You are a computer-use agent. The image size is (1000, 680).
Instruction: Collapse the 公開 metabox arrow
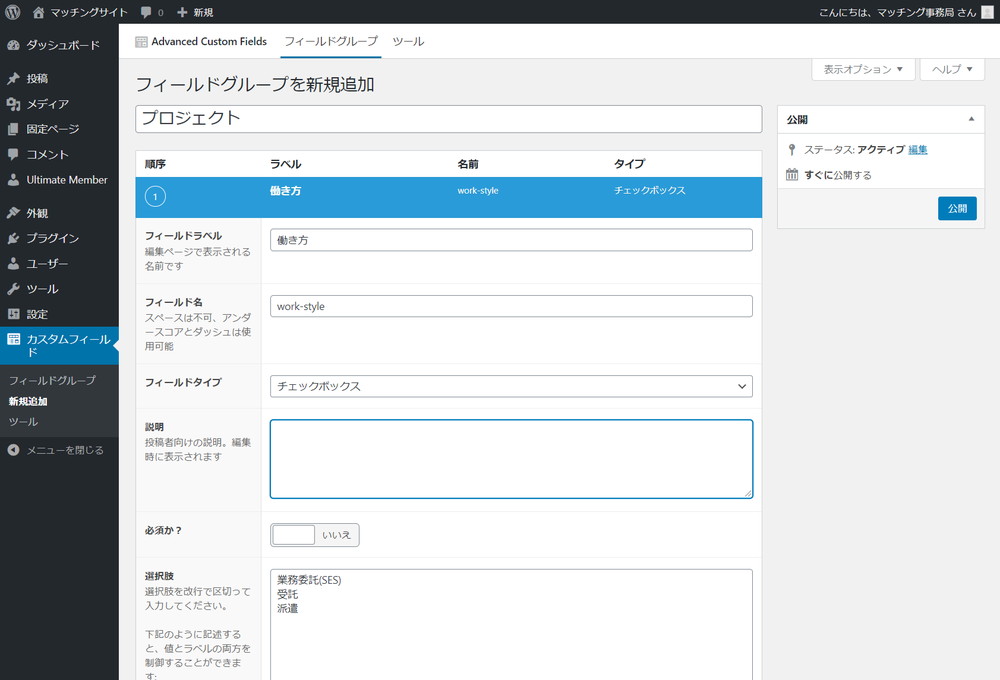(x=971, y=119)
